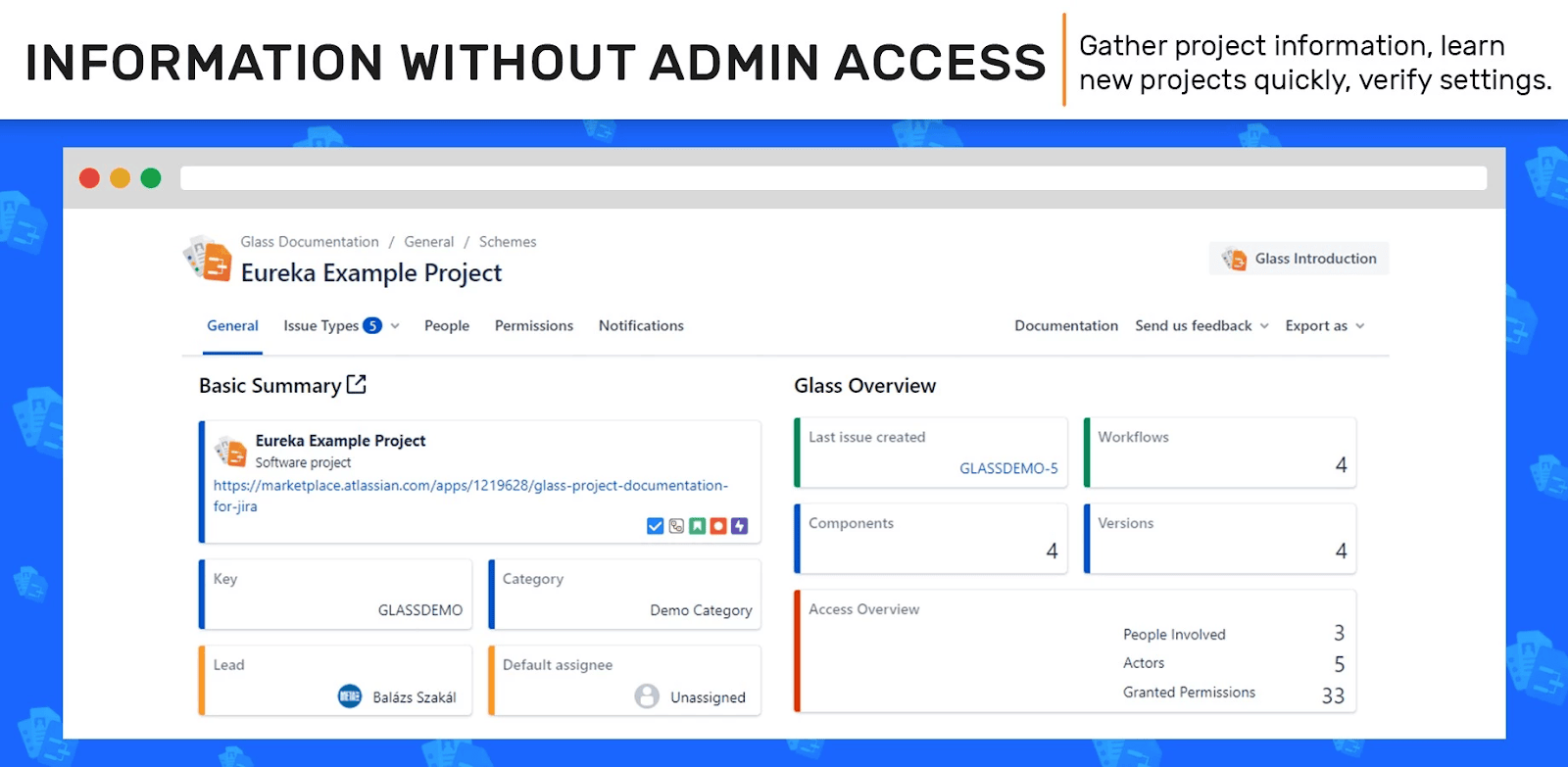Click the red browser window dot
The image size is (1568, 767).
(89, 177)
